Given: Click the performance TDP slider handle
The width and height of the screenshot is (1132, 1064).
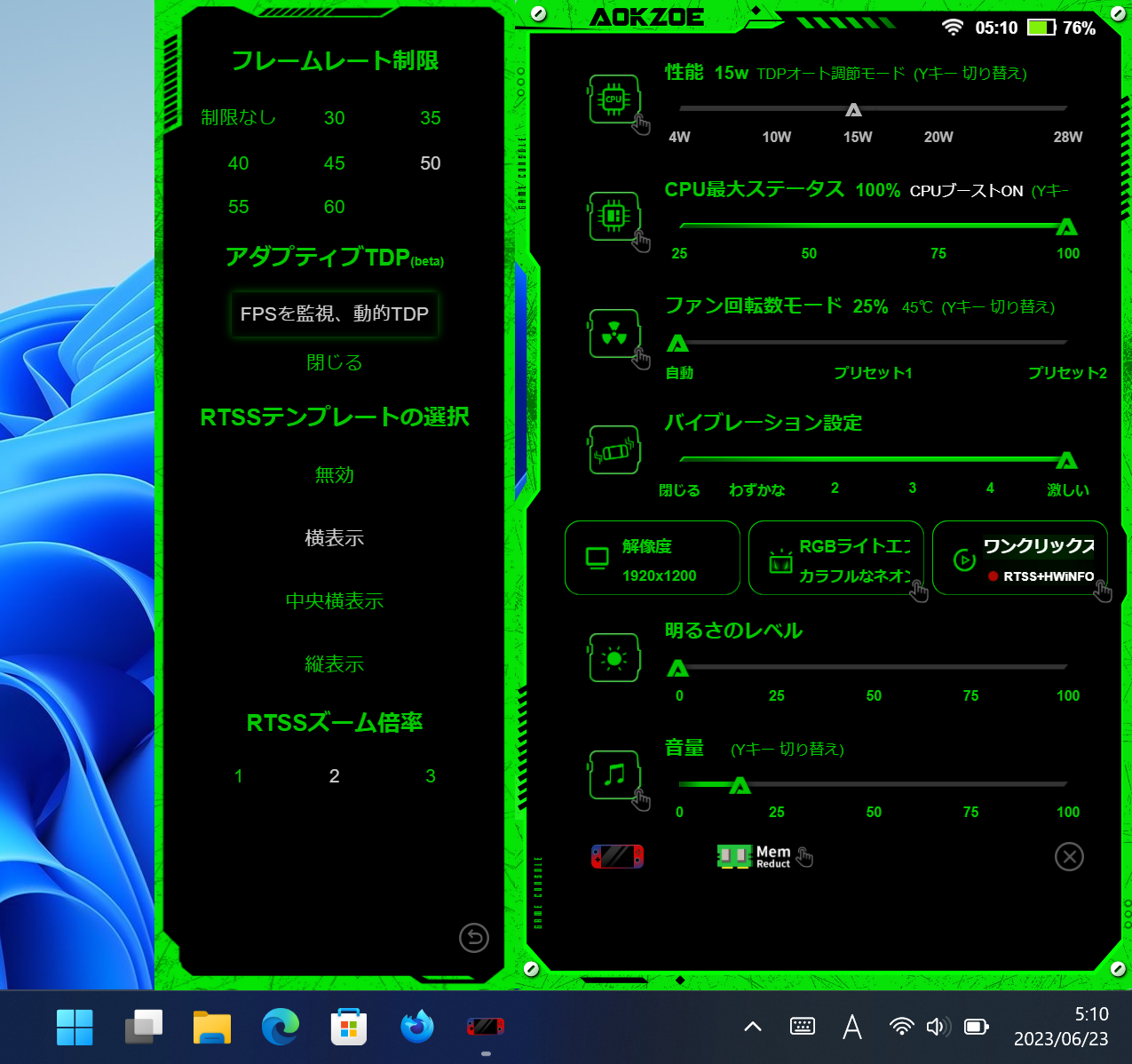Looking at the screenshot, I should pyautogui.click(x=853, y=110).
